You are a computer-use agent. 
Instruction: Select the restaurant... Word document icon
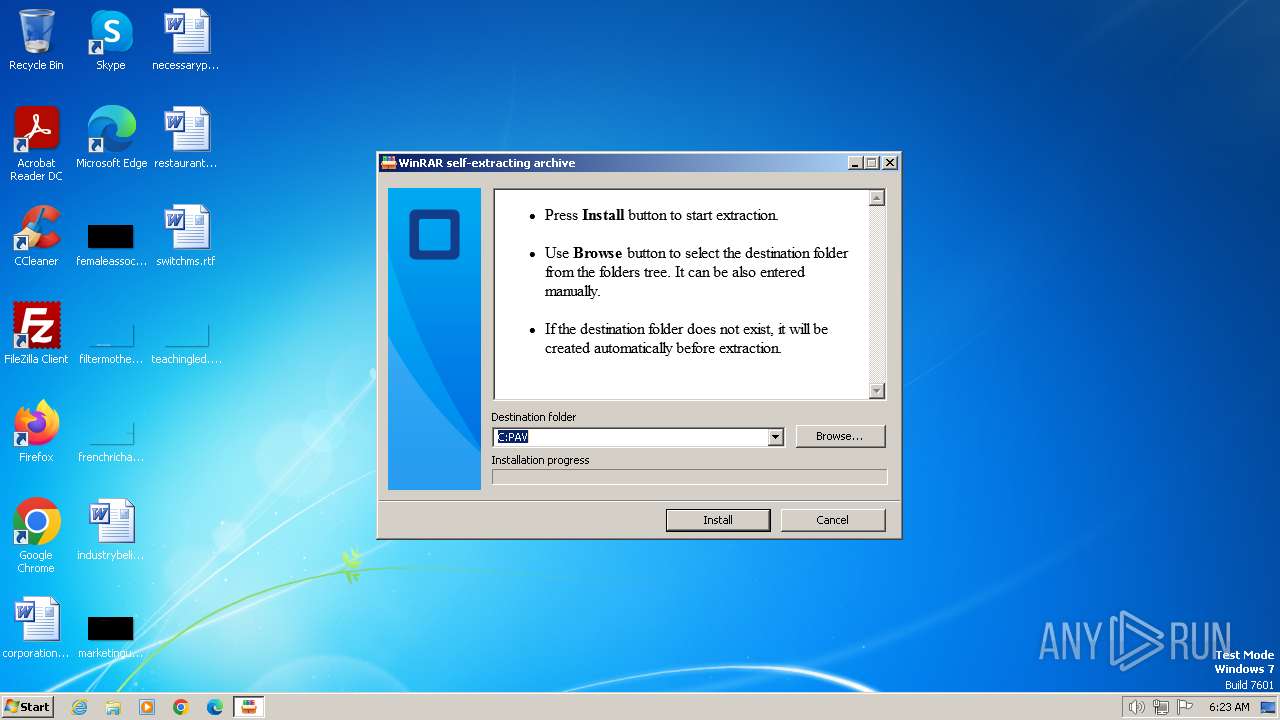tap(186, 138)
